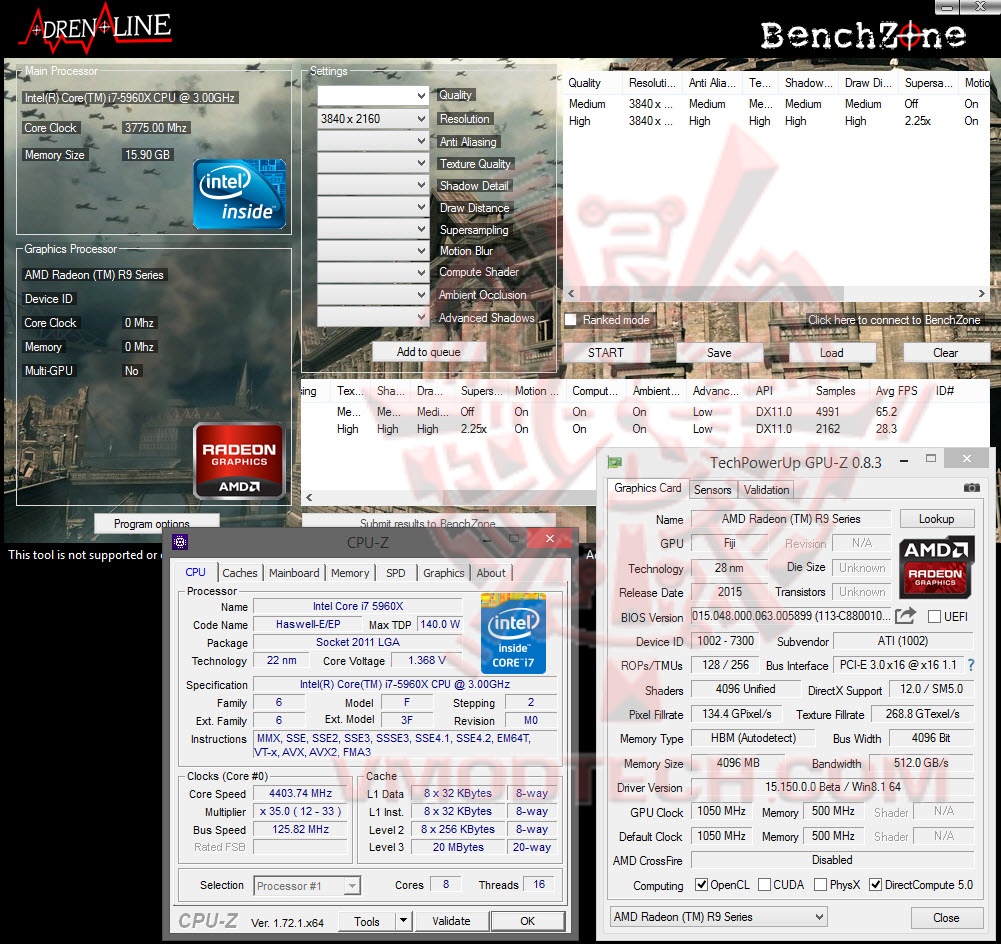Open the Anti Aliasing dropdown
The width and height of the screenshot is (1001, 944).
pyautogui.click(x=372, y=141)
